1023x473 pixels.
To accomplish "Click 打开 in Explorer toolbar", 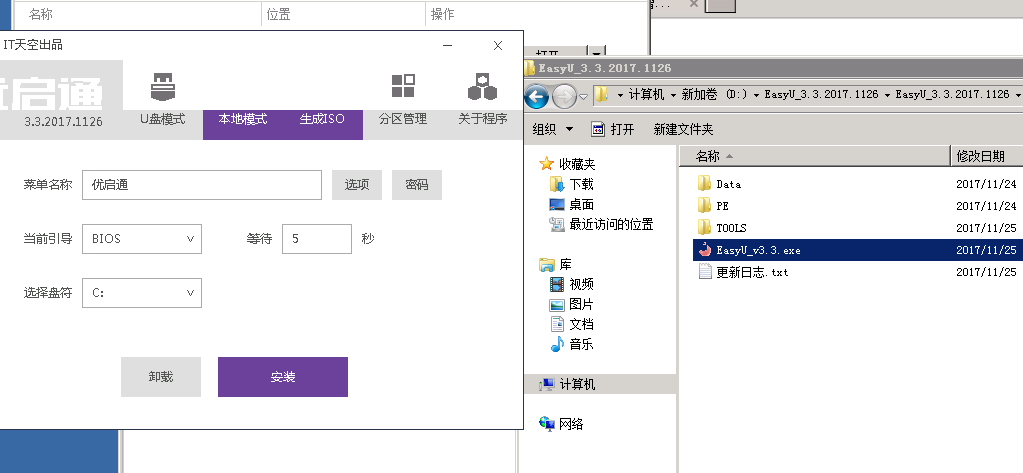I will (x=612, y=129).
